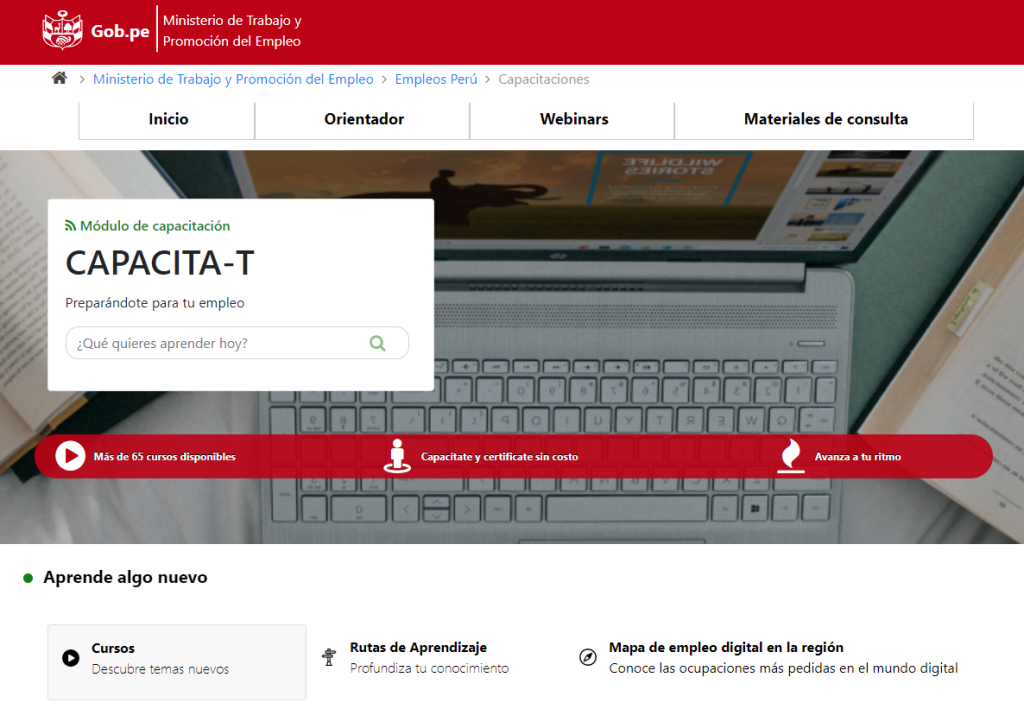Click the person icon beside Capacítate

(x=397, y=456)
